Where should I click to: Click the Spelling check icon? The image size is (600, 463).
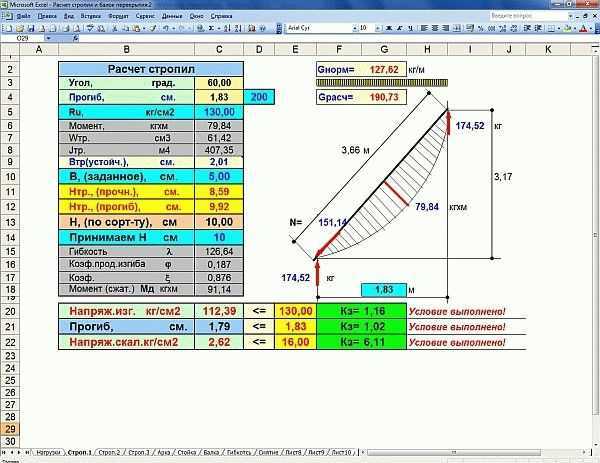click(91, 28)
